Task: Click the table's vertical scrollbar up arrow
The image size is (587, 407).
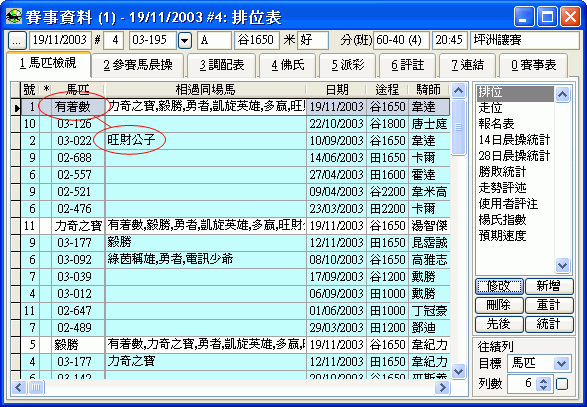Action: click(459, 90)
